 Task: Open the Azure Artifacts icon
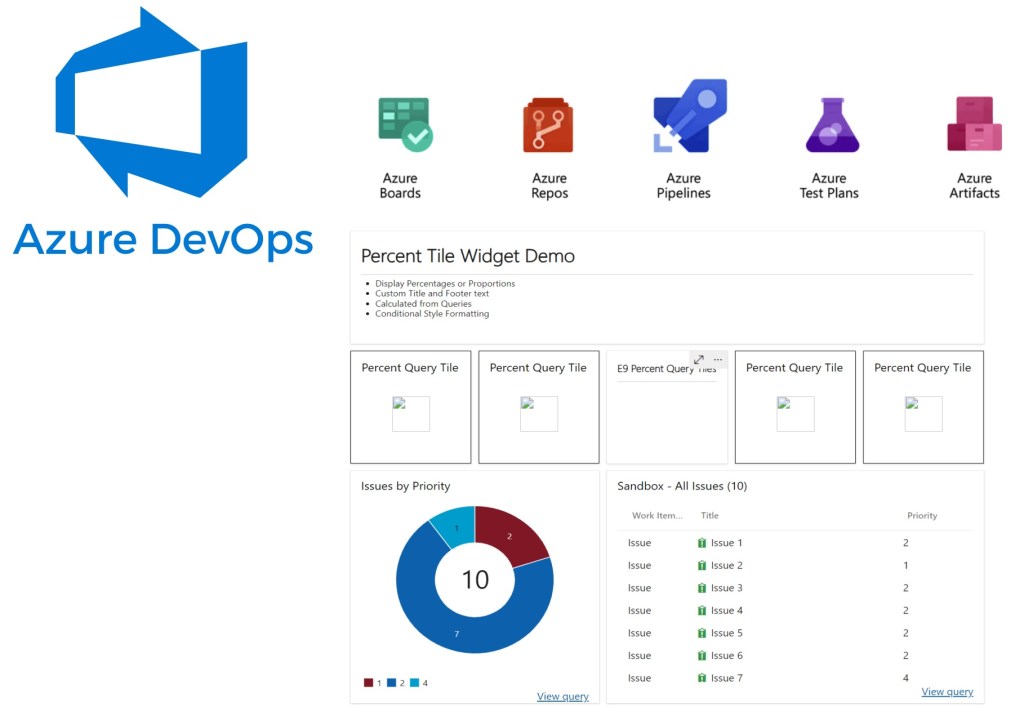974,125
